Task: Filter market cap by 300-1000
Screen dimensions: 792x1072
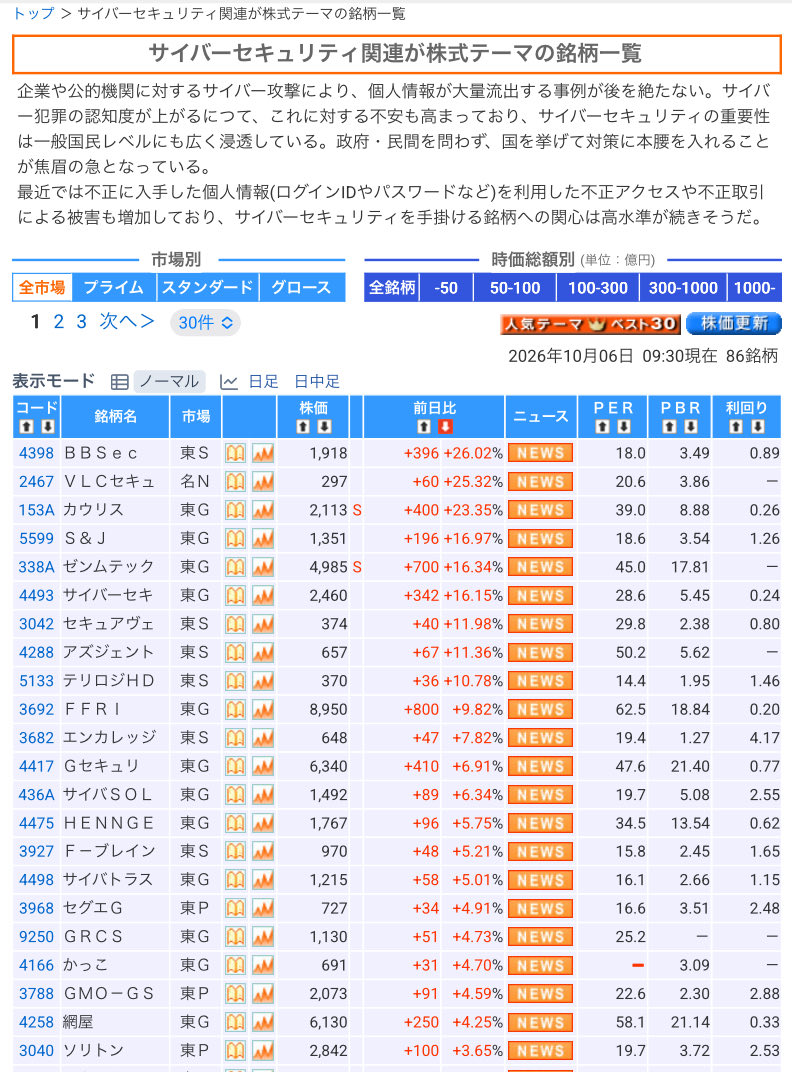Action: [683, 288]
